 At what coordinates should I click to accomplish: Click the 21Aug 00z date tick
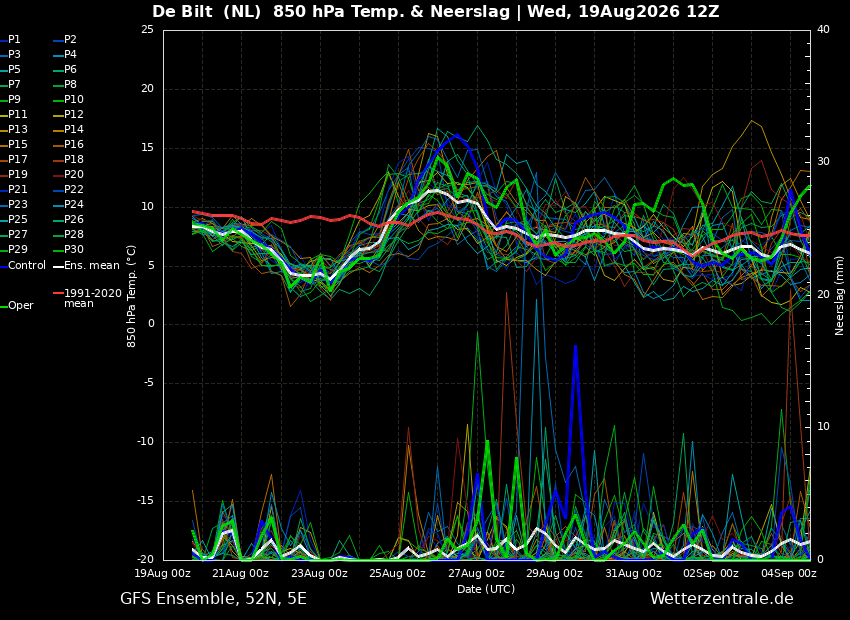[241, 573]
